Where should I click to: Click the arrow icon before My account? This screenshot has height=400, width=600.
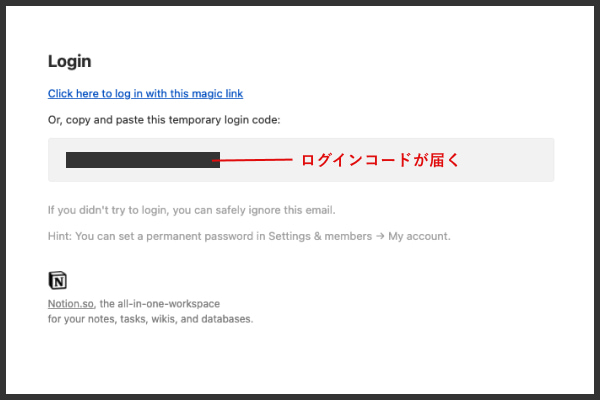[x=380, y=236]
